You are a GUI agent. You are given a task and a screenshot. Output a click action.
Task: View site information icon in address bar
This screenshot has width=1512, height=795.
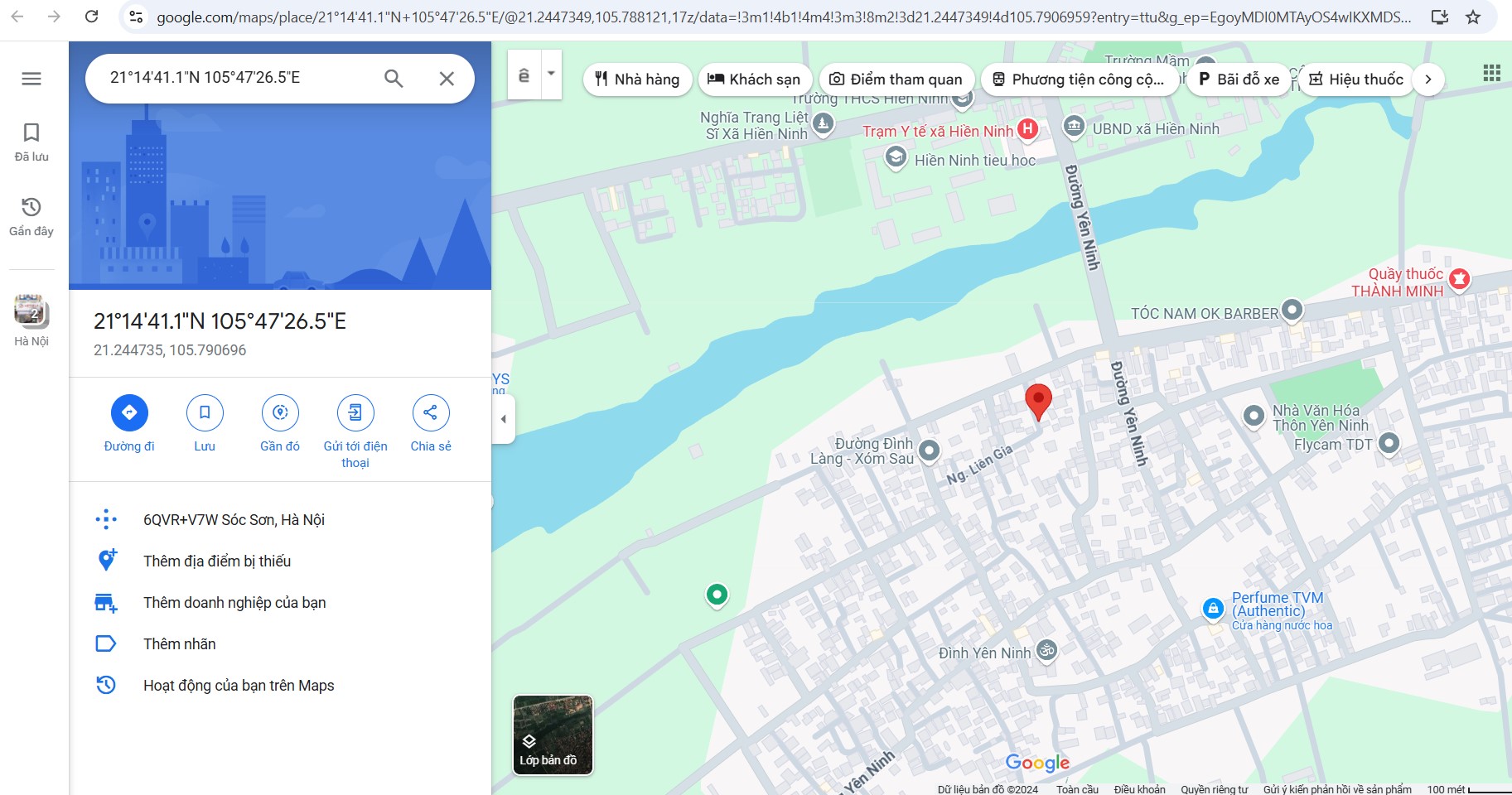137,17
